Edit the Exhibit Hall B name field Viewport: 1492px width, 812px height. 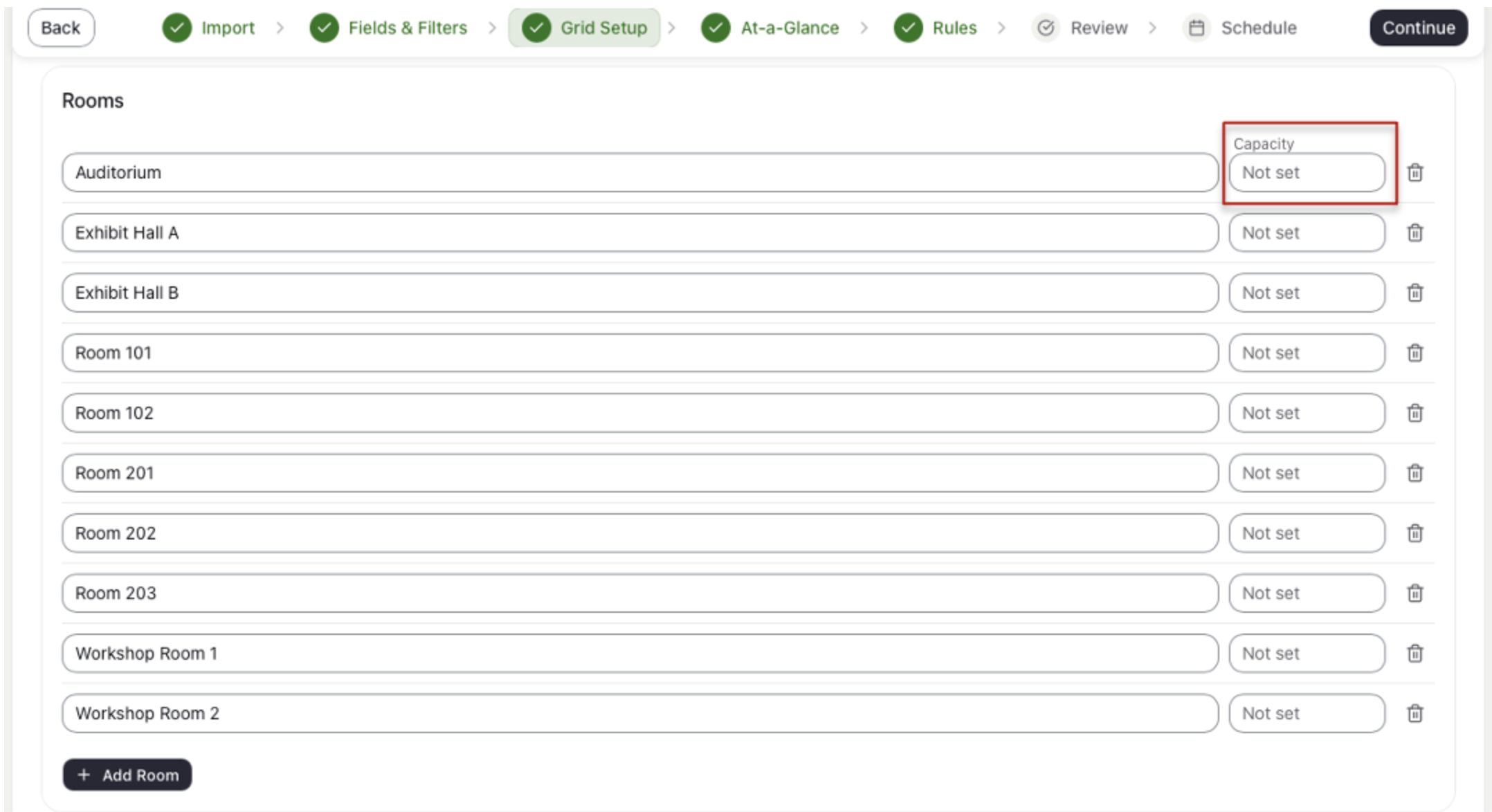coord(640,293)
